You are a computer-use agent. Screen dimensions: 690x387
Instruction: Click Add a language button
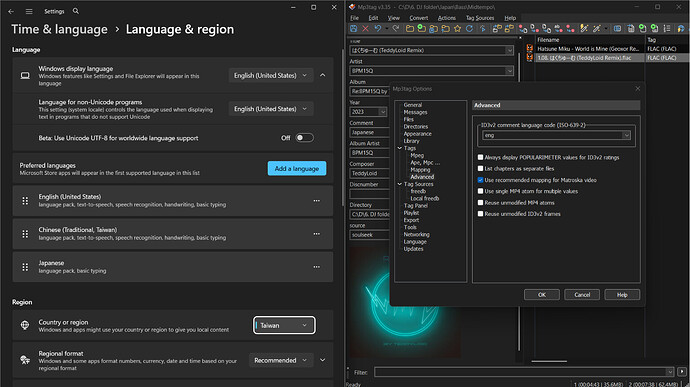(297, 168)
